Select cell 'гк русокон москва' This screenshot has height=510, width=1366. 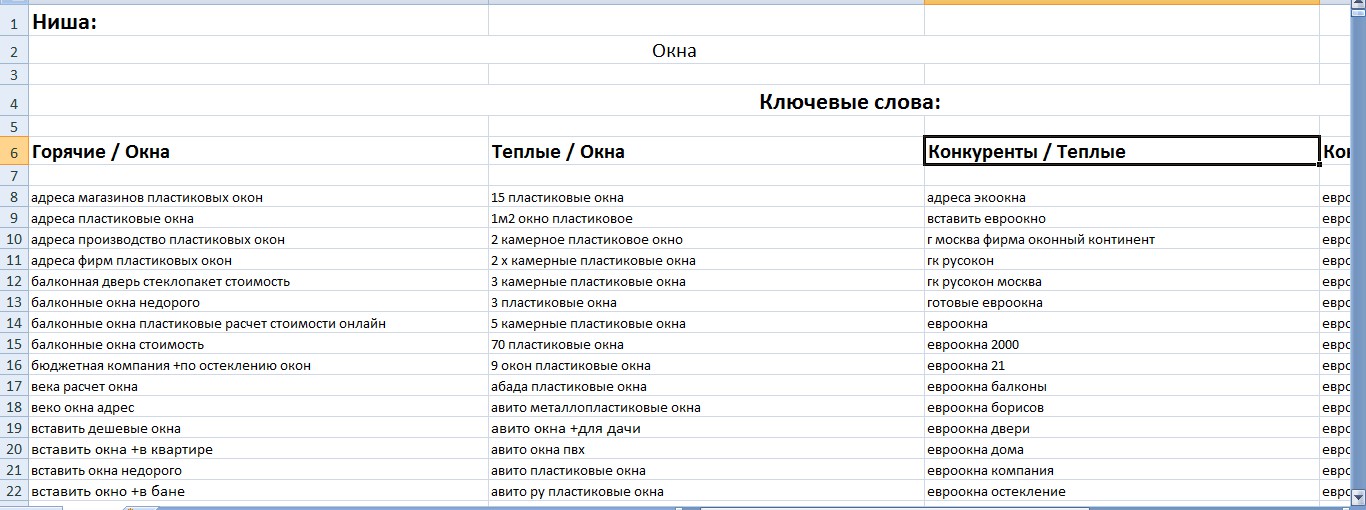[x=1122, y=281]
